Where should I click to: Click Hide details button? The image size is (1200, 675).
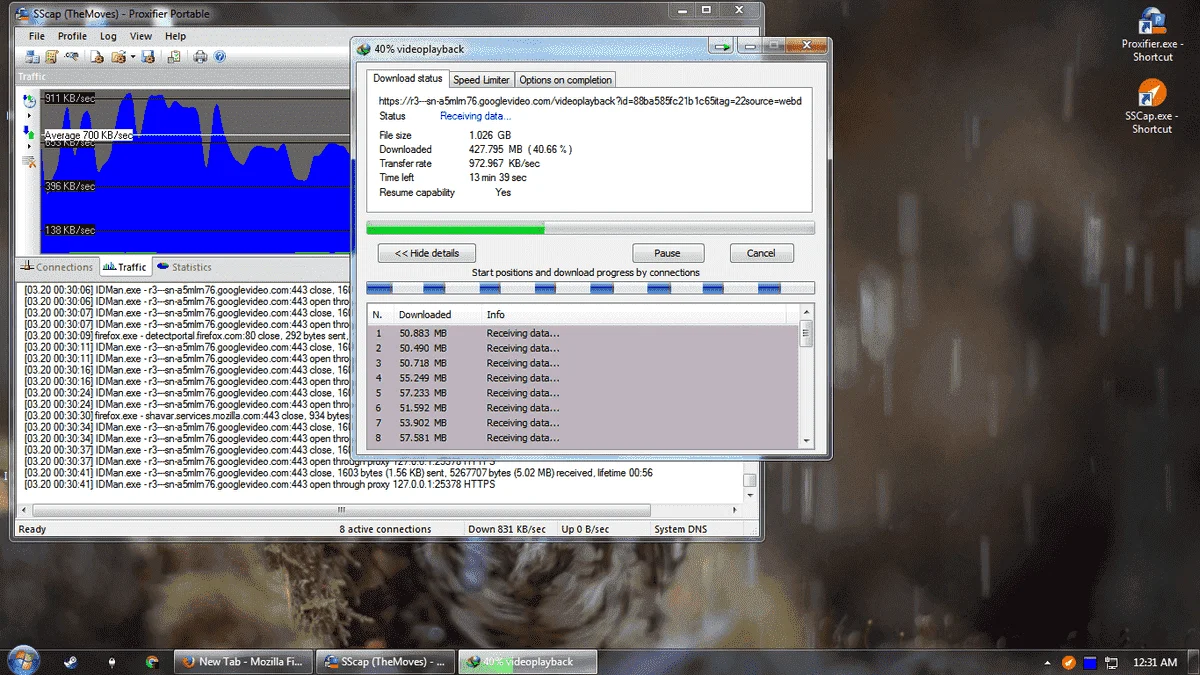point(426,253)
